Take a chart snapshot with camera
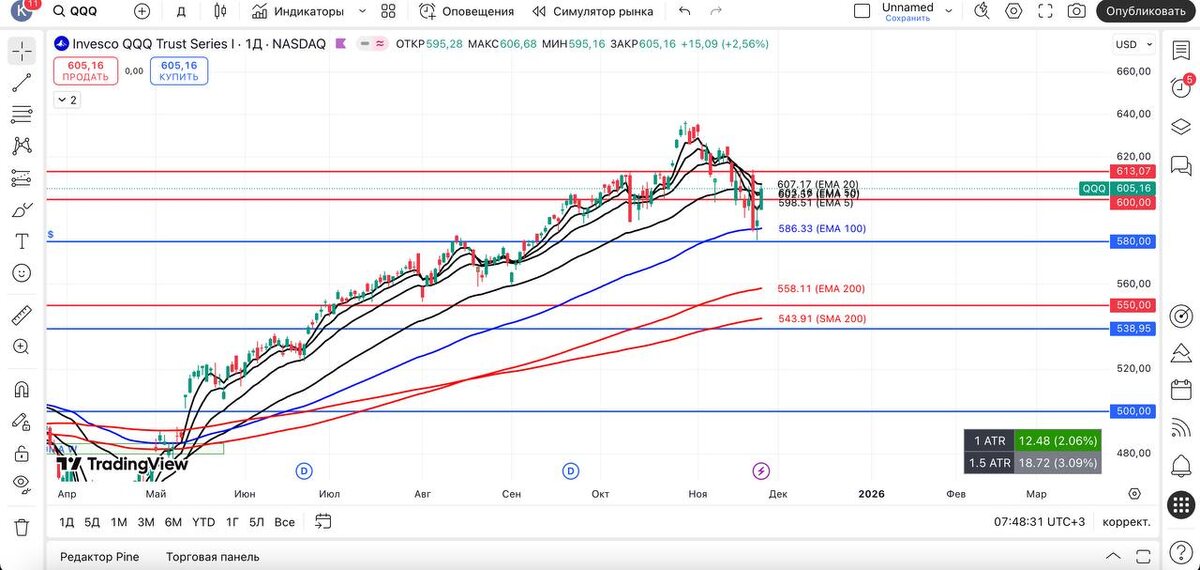 pyautogui.click(x=1076, y=11)
